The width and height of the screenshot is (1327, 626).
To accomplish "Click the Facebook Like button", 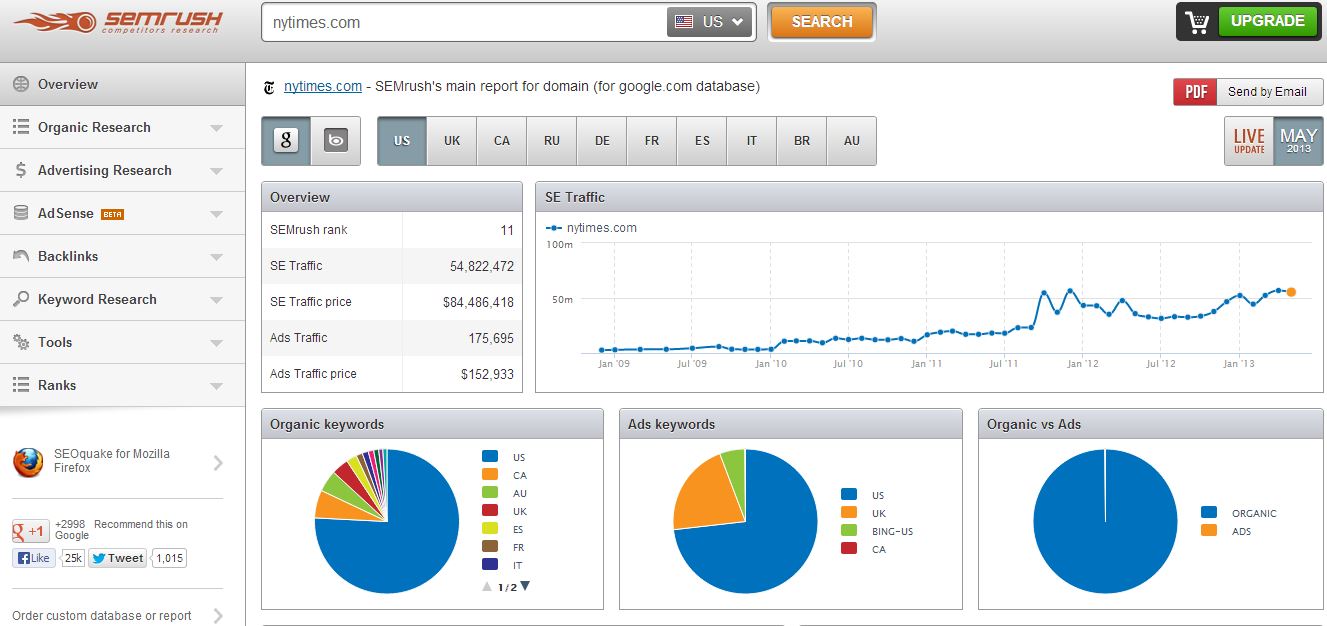I will [x=34, y=558].
